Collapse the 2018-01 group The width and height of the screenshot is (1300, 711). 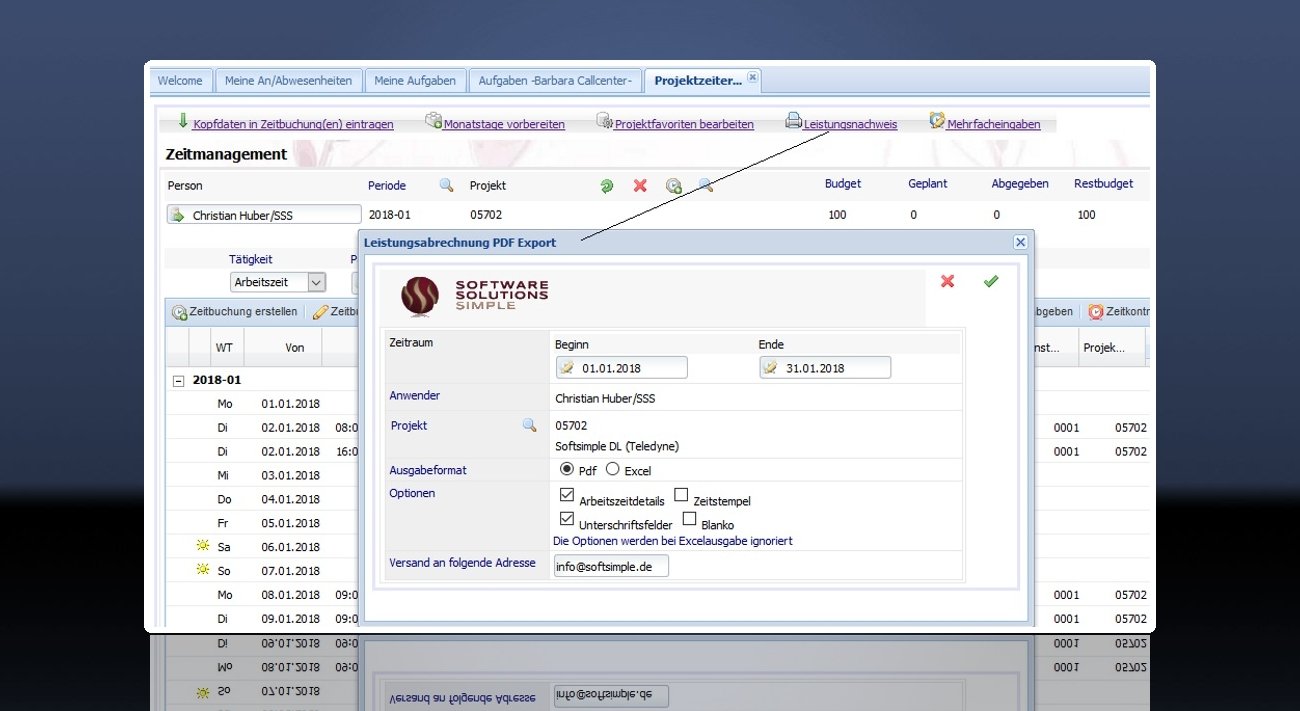pyautogui.click(x=179, y=381)
